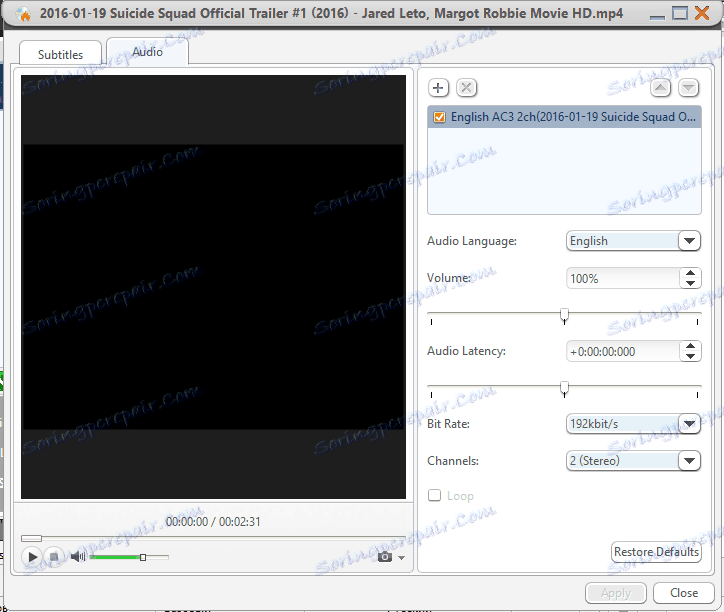Click Restore Defaults button
The height and width of the screenshot is (612, 724).
coord(656,552)
